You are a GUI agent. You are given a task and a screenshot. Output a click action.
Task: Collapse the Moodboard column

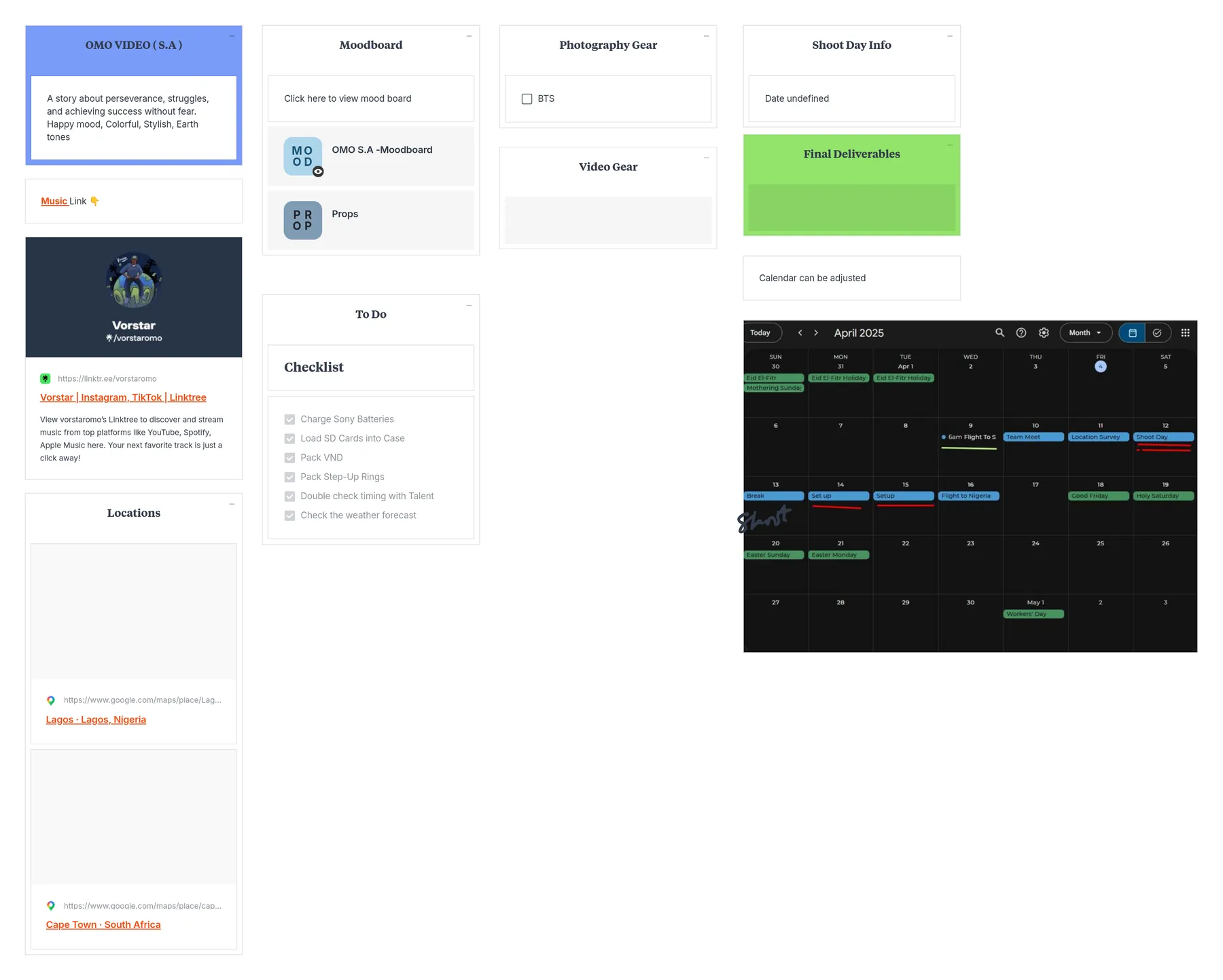tap(469, 36)
